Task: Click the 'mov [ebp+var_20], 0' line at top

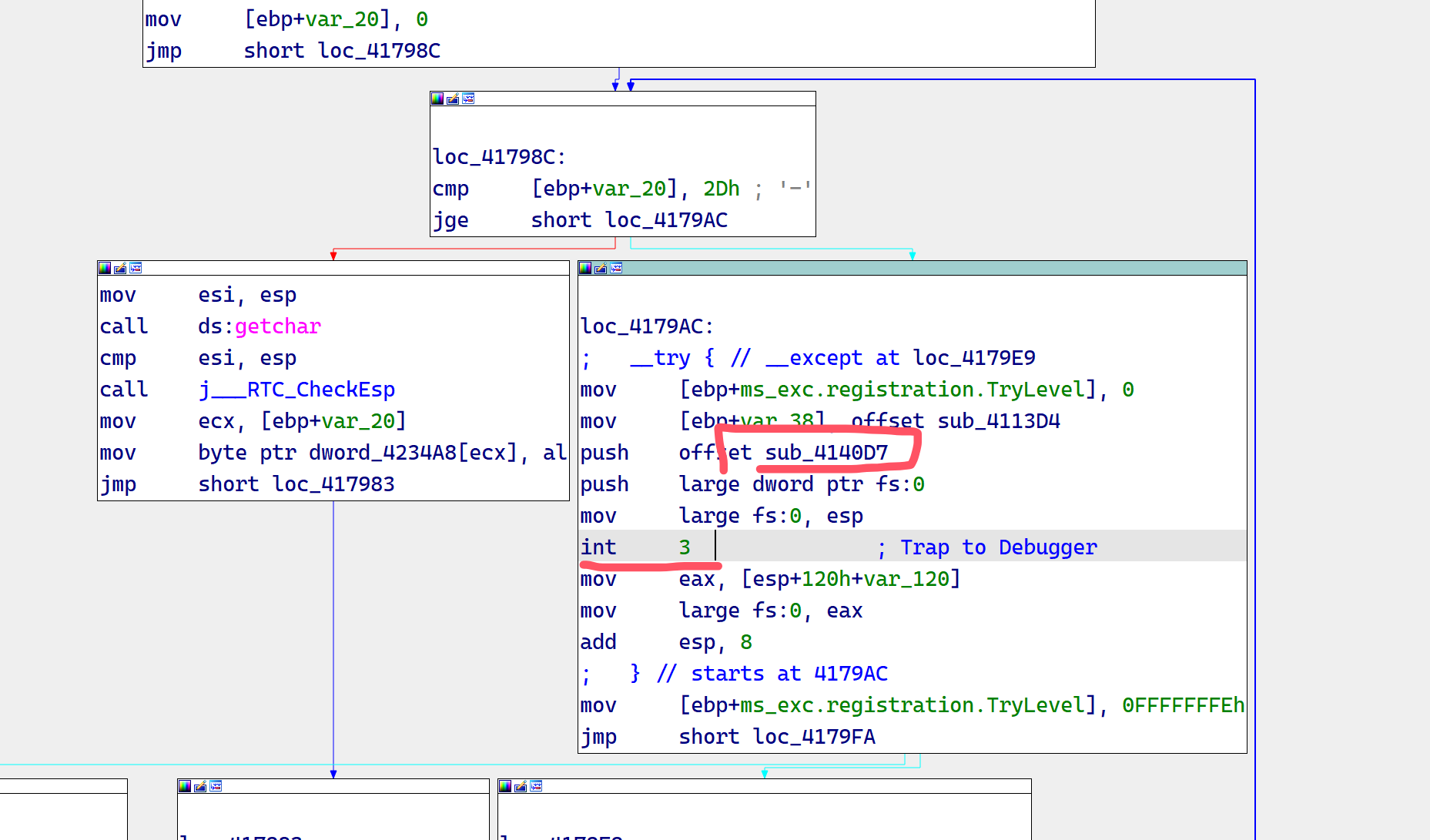Action: [286, 19]
